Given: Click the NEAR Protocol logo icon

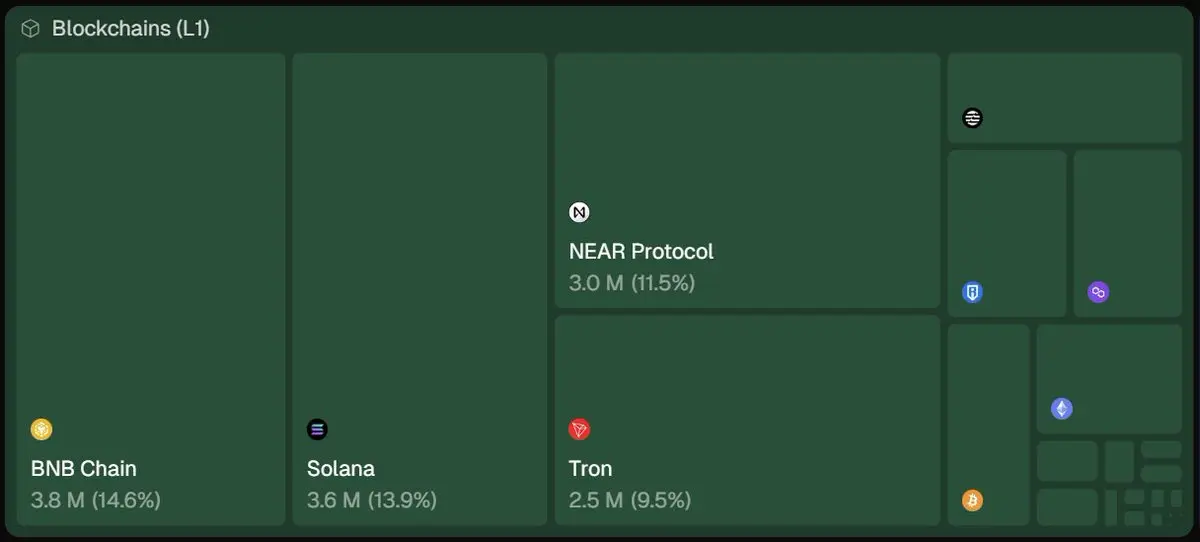Looking at the screenshot, I should click(x=579, y=212).
